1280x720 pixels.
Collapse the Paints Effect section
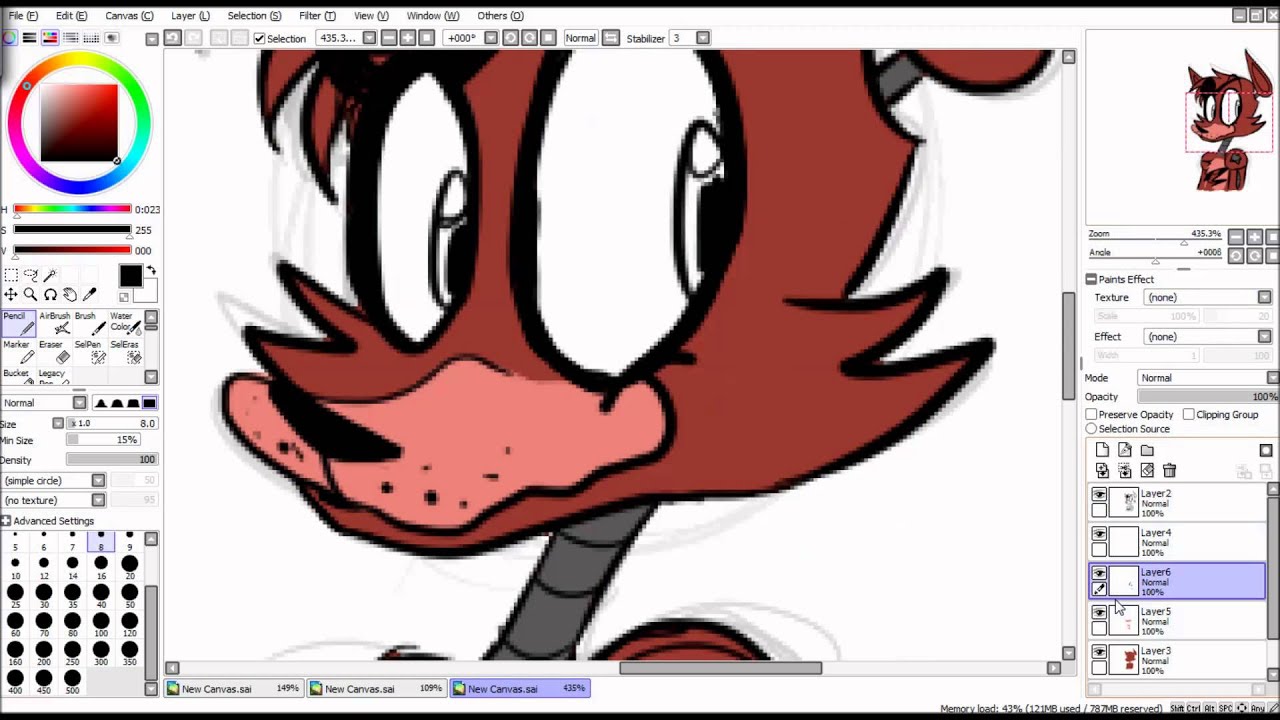pos(1091,279)
